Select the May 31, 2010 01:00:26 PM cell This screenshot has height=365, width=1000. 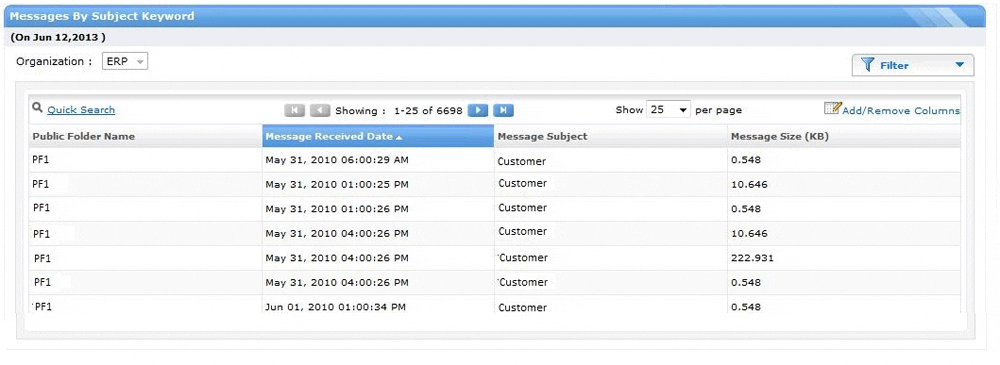[x=378, y=209]
